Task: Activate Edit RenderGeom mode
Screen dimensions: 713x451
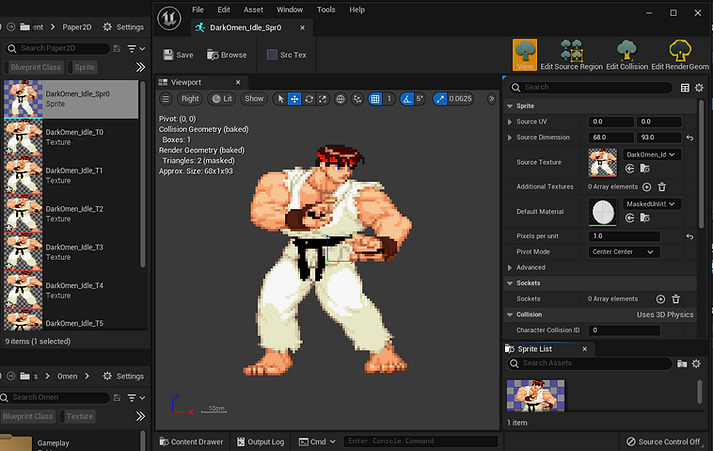Action: click(x=680, y=55)
